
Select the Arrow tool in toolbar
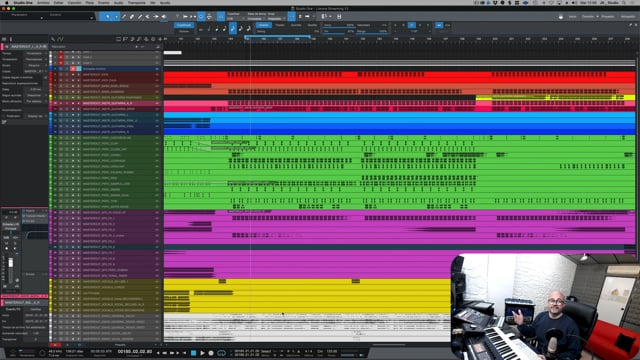[108, 17]
